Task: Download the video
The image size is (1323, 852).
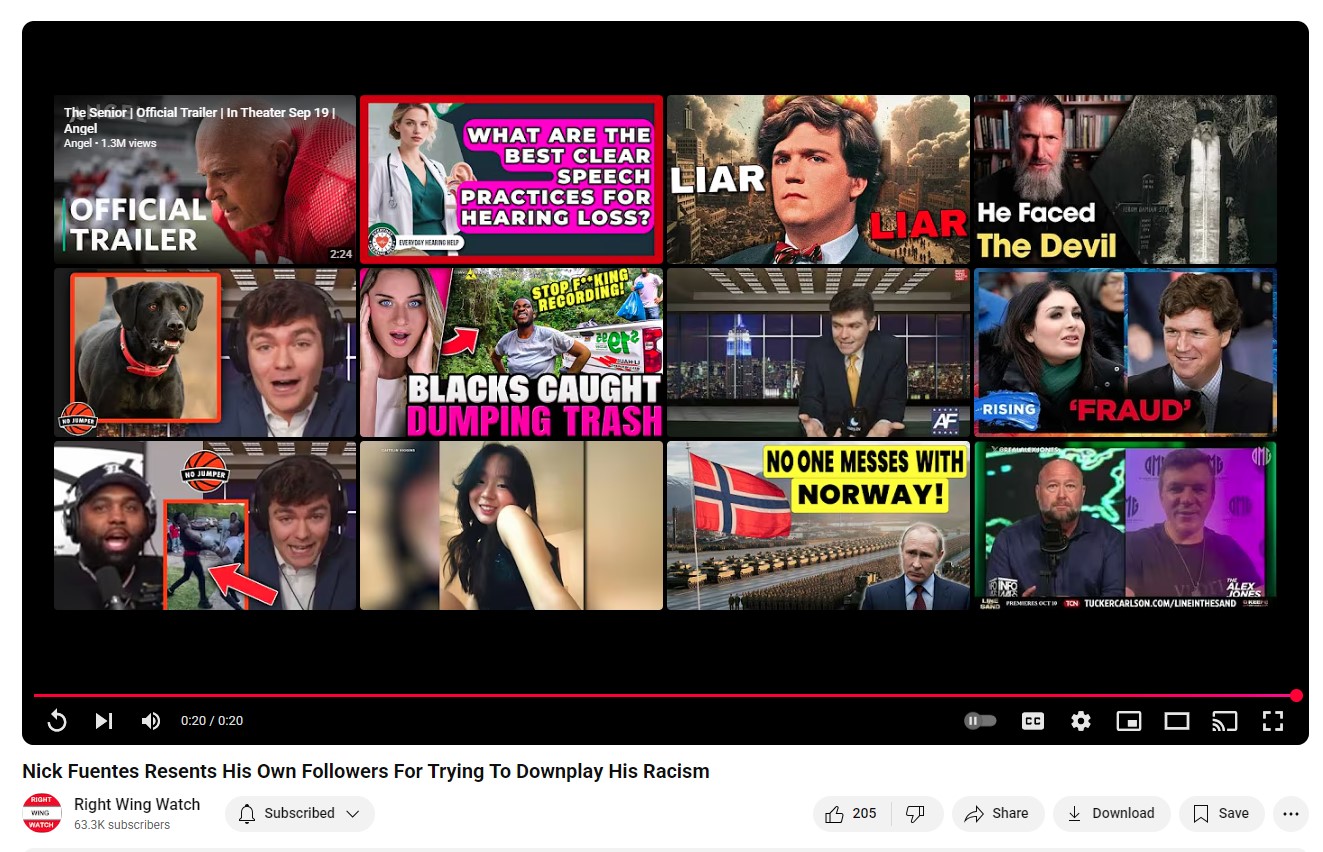Action: pos(1111,814)
